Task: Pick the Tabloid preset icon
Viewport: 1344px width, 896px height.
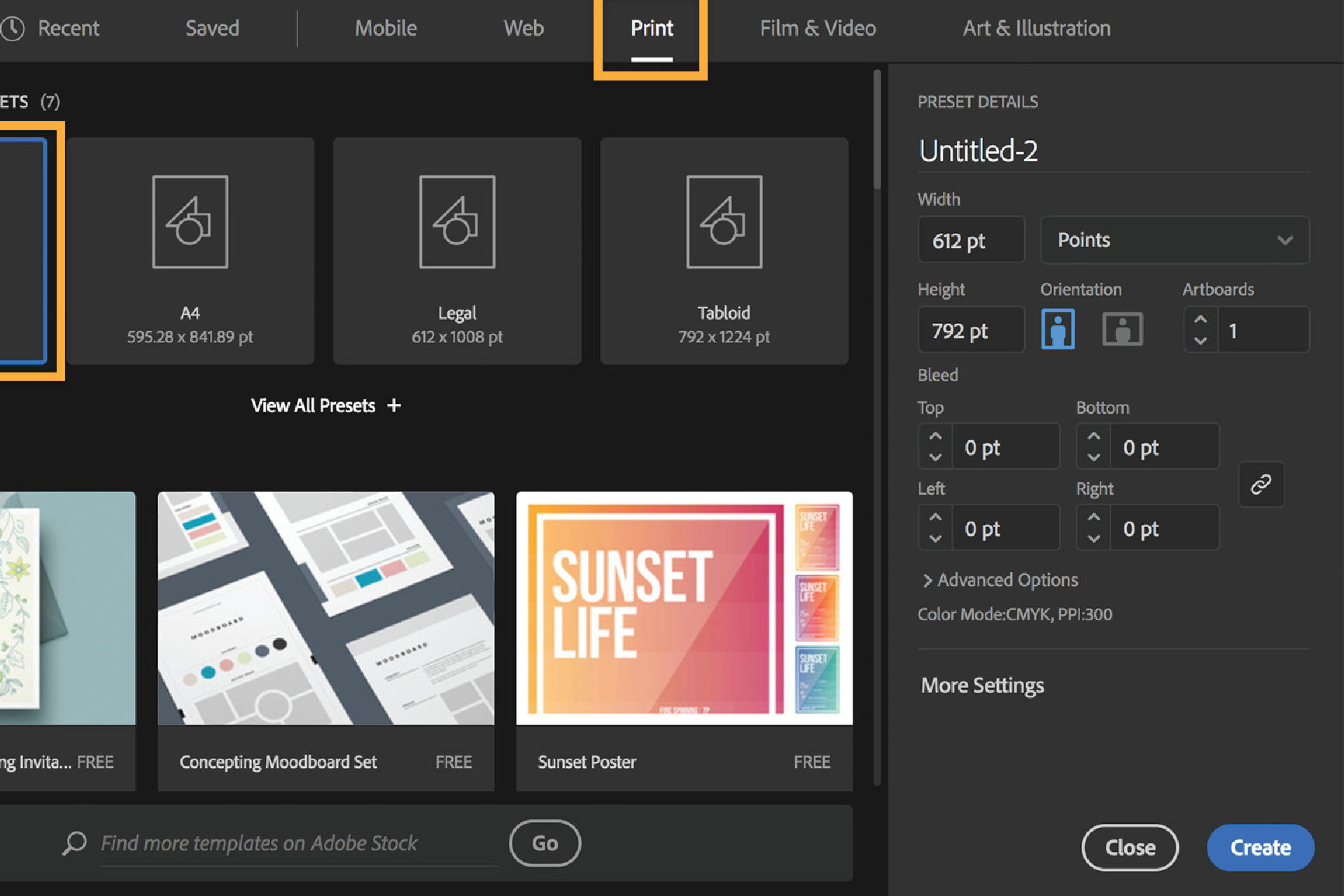Action: [724, 222]
